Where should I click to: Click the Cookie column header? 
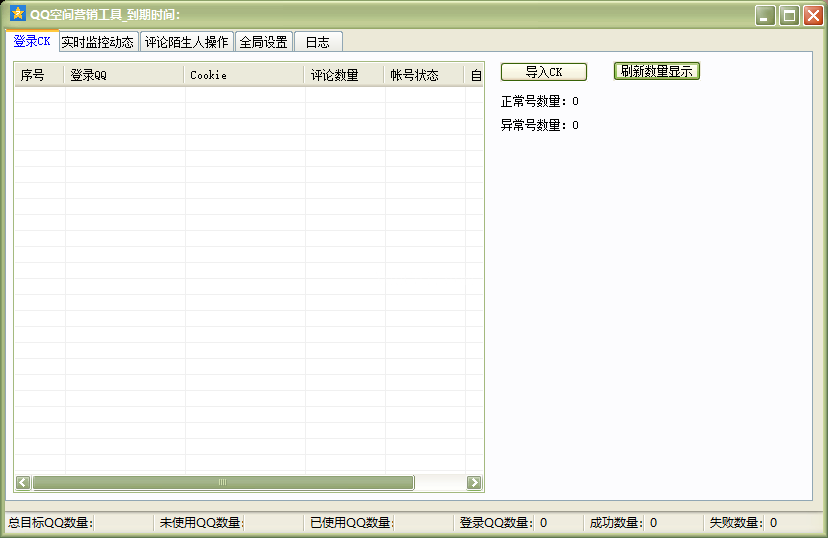(243, 75)
